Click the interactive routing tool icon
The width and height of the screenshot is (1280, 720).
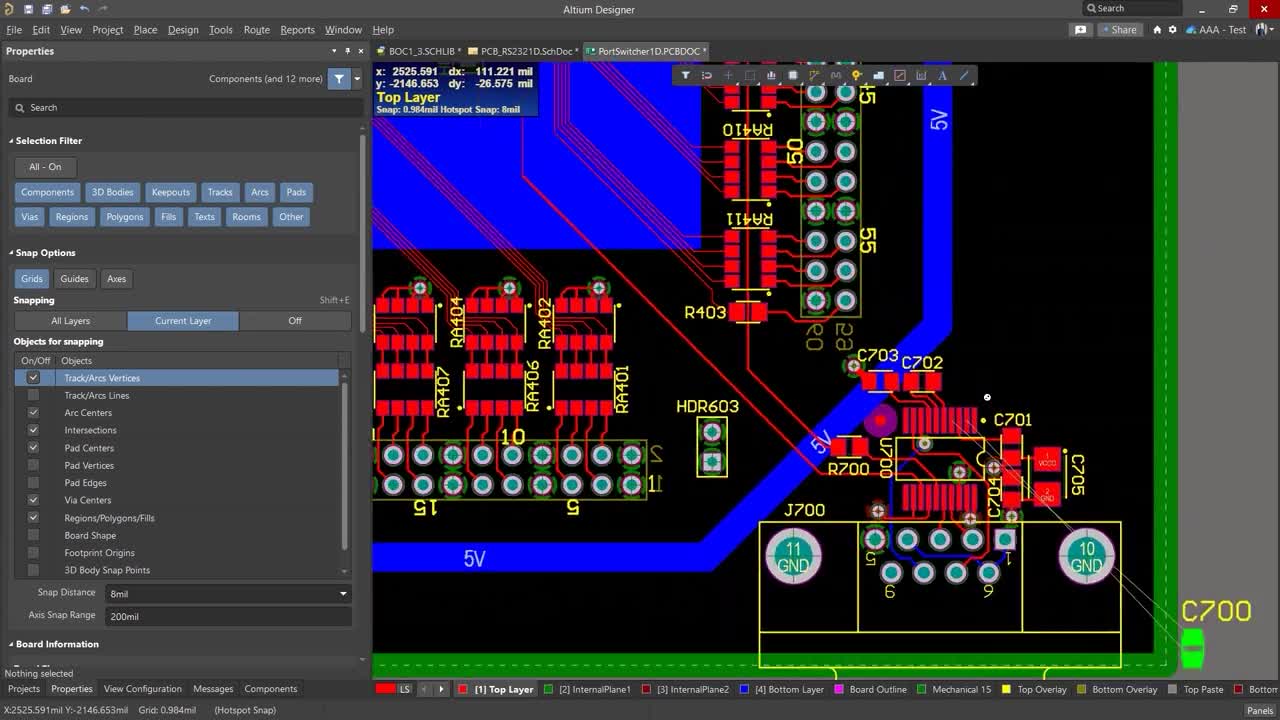click(x=813, y=75)
